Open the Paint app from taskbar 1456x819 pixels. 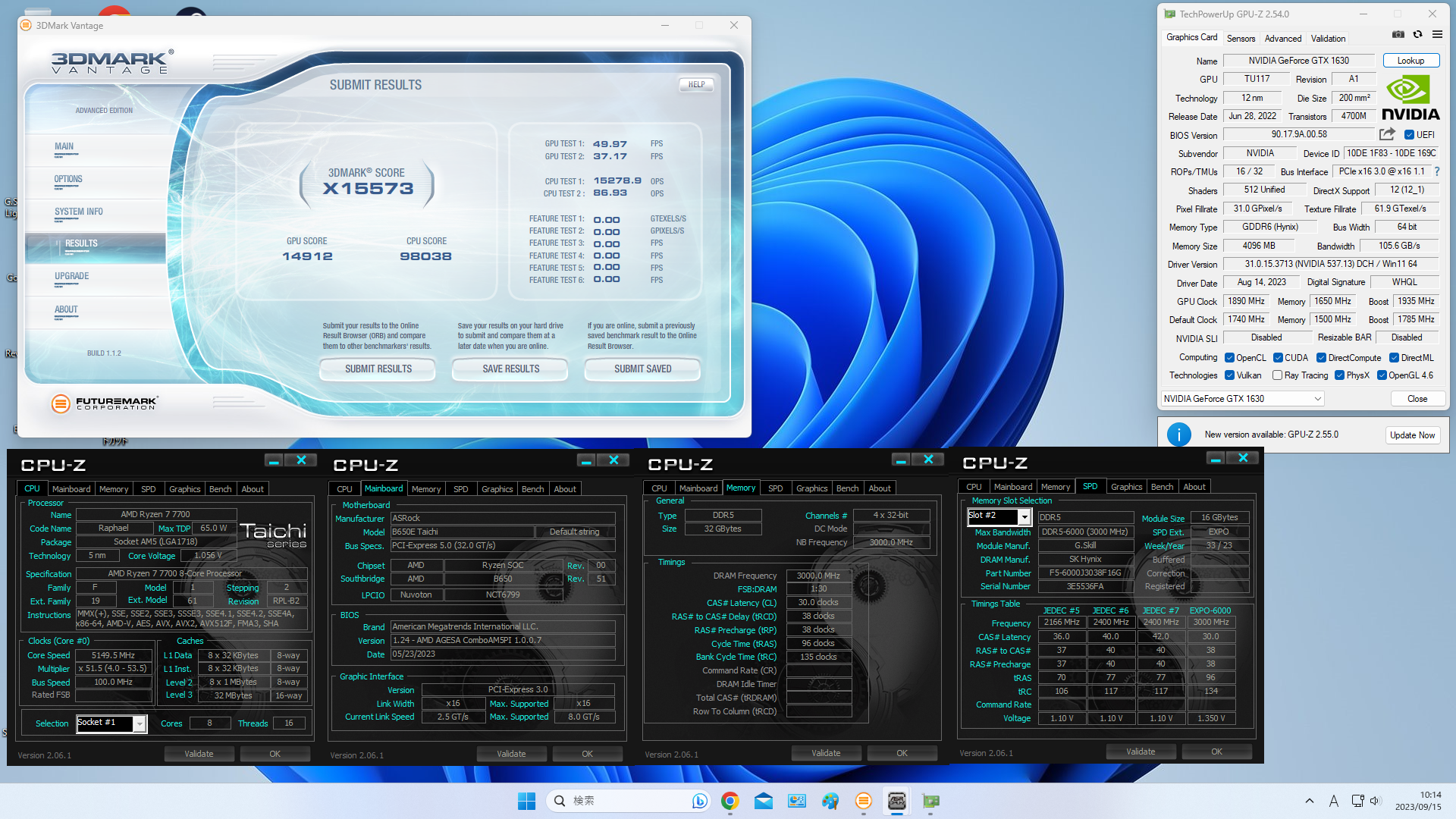coord(830,801)
